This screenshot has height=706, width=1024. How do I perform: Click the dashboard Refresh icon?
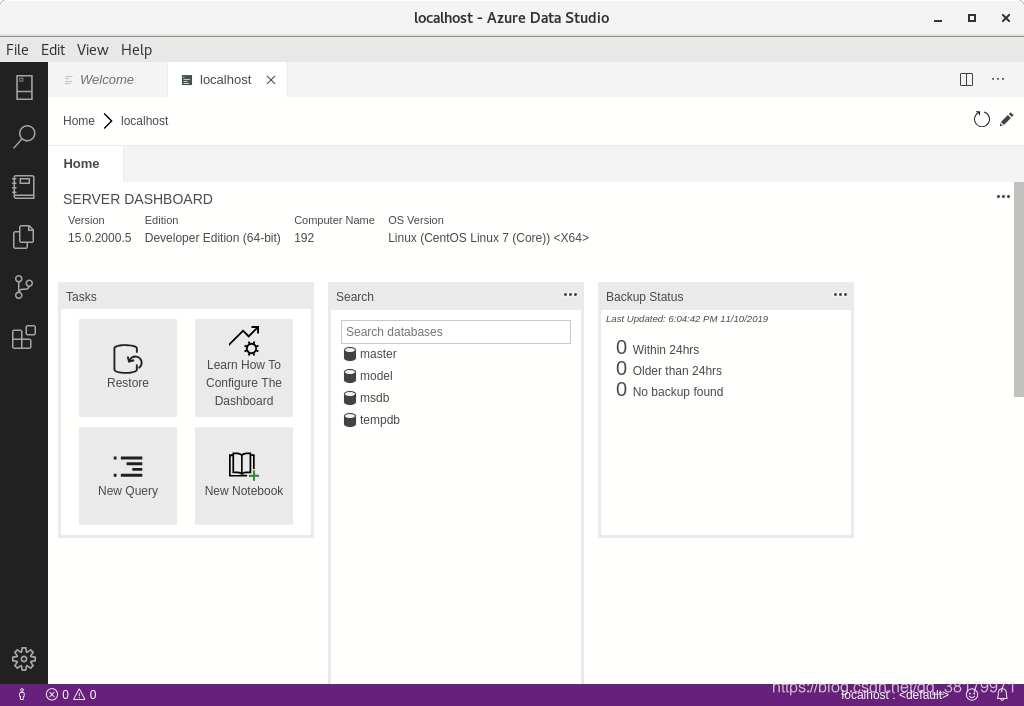pos(982,120)
